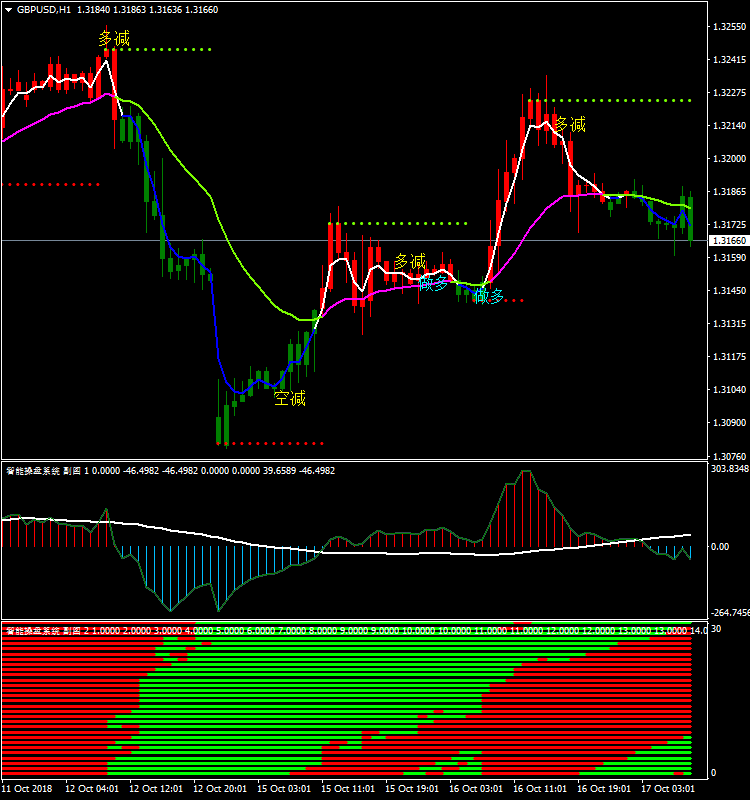Click the topmost yellow 多减 label
750x800 pixels.
coord(114,39)
